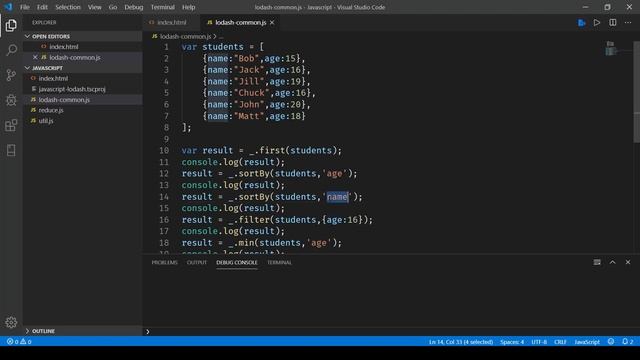The height and width of the screenshot is (360, 640).
Task: Close lodash-common.js in Open Editors list
Action: click(35, 57)
